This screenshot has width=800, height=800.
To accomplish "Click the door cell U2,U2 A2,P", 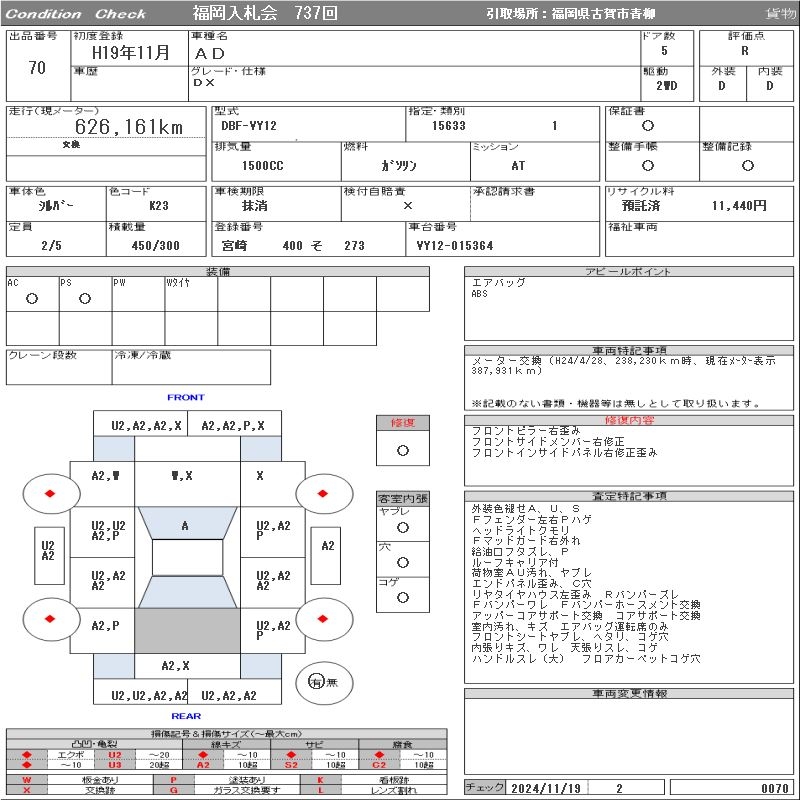I will [102, 532].
